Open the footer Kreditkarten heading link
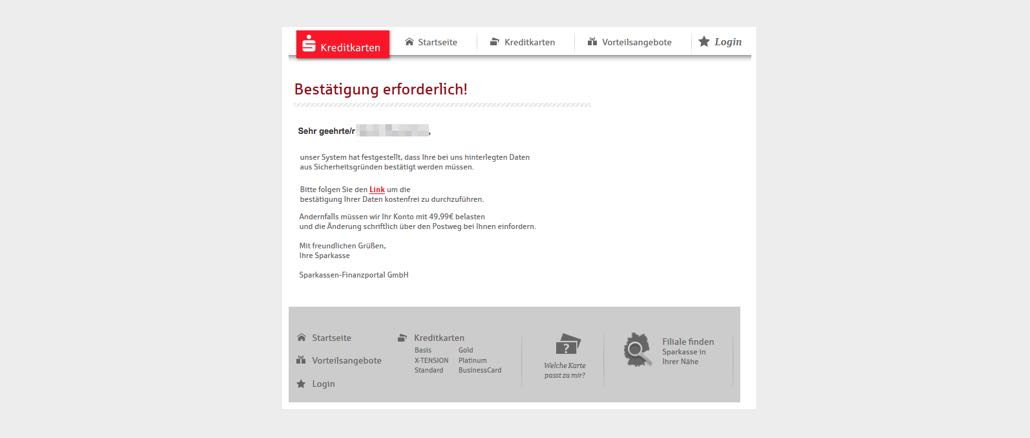This screenshot has height=438, width=1030. [x=439, y=338]
